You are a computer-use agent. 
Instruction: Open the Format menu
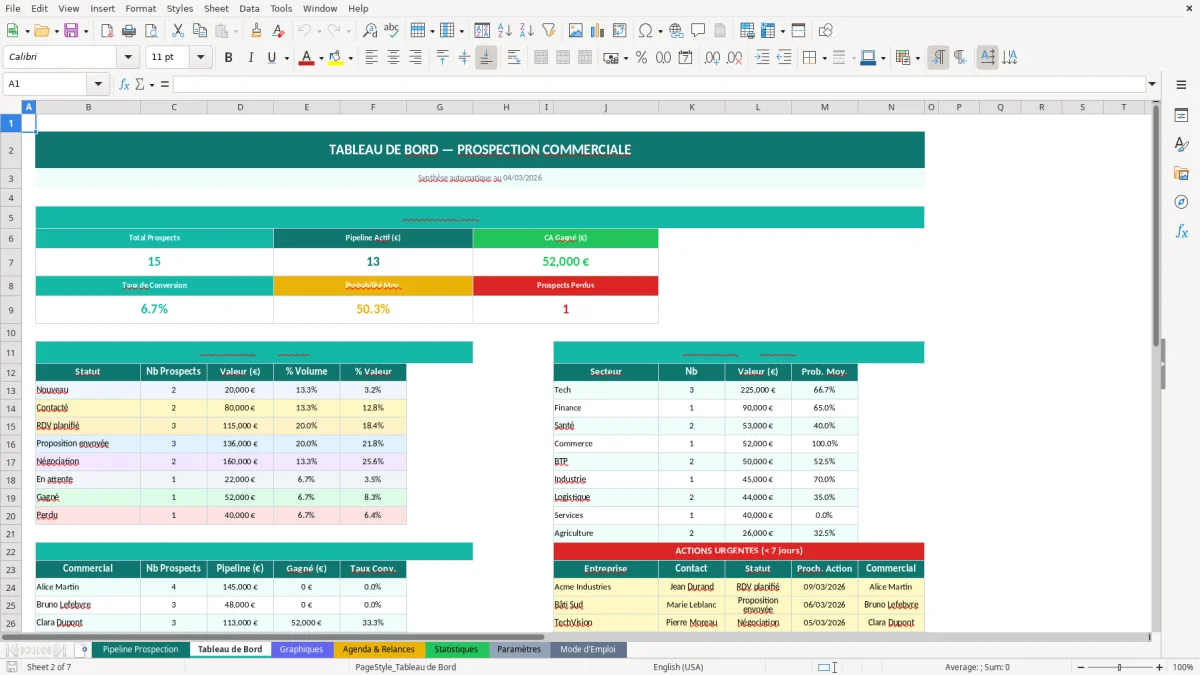tap(140, 8)
